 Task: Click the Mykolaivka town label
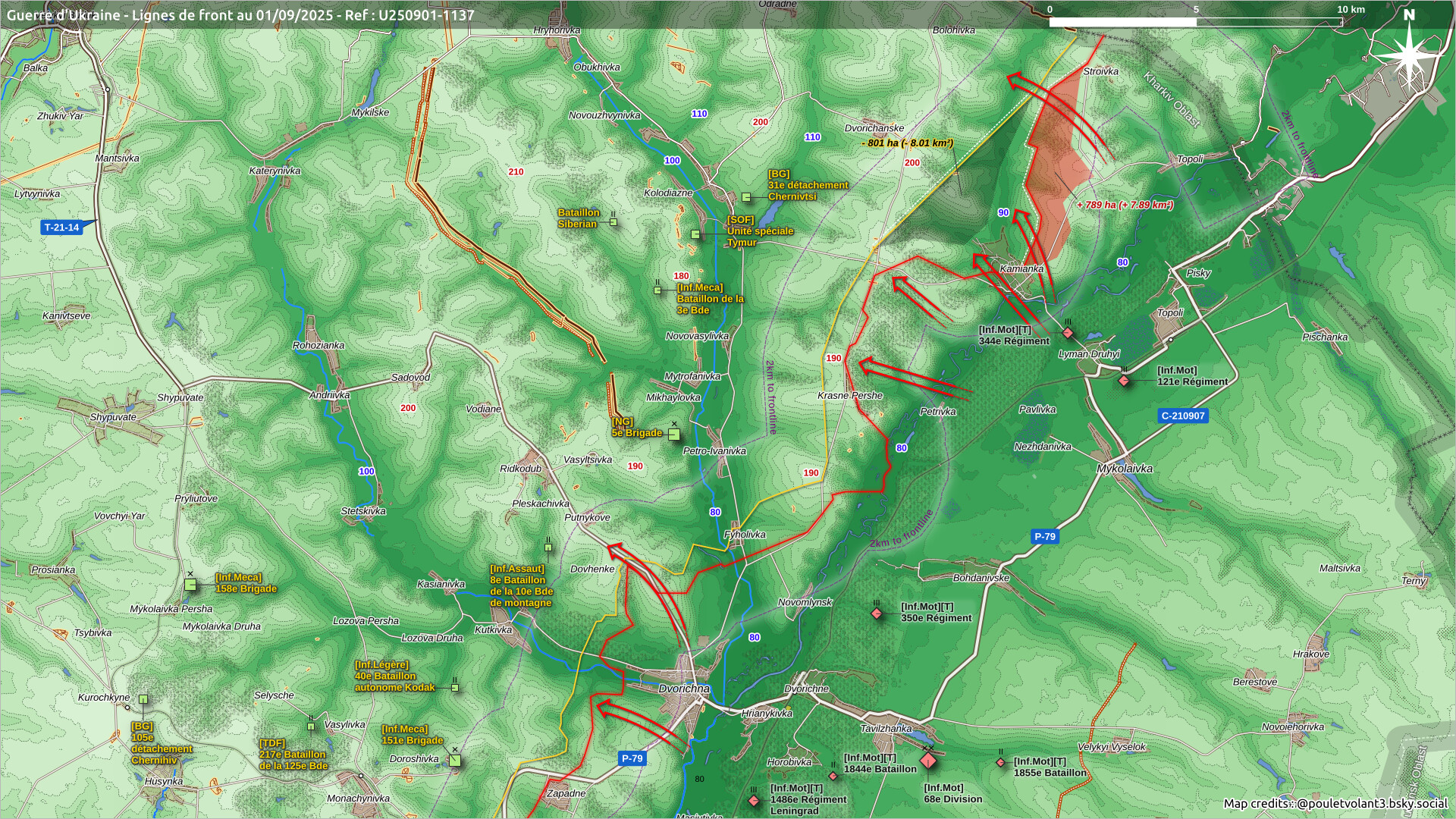click(x=1124, y=469)
